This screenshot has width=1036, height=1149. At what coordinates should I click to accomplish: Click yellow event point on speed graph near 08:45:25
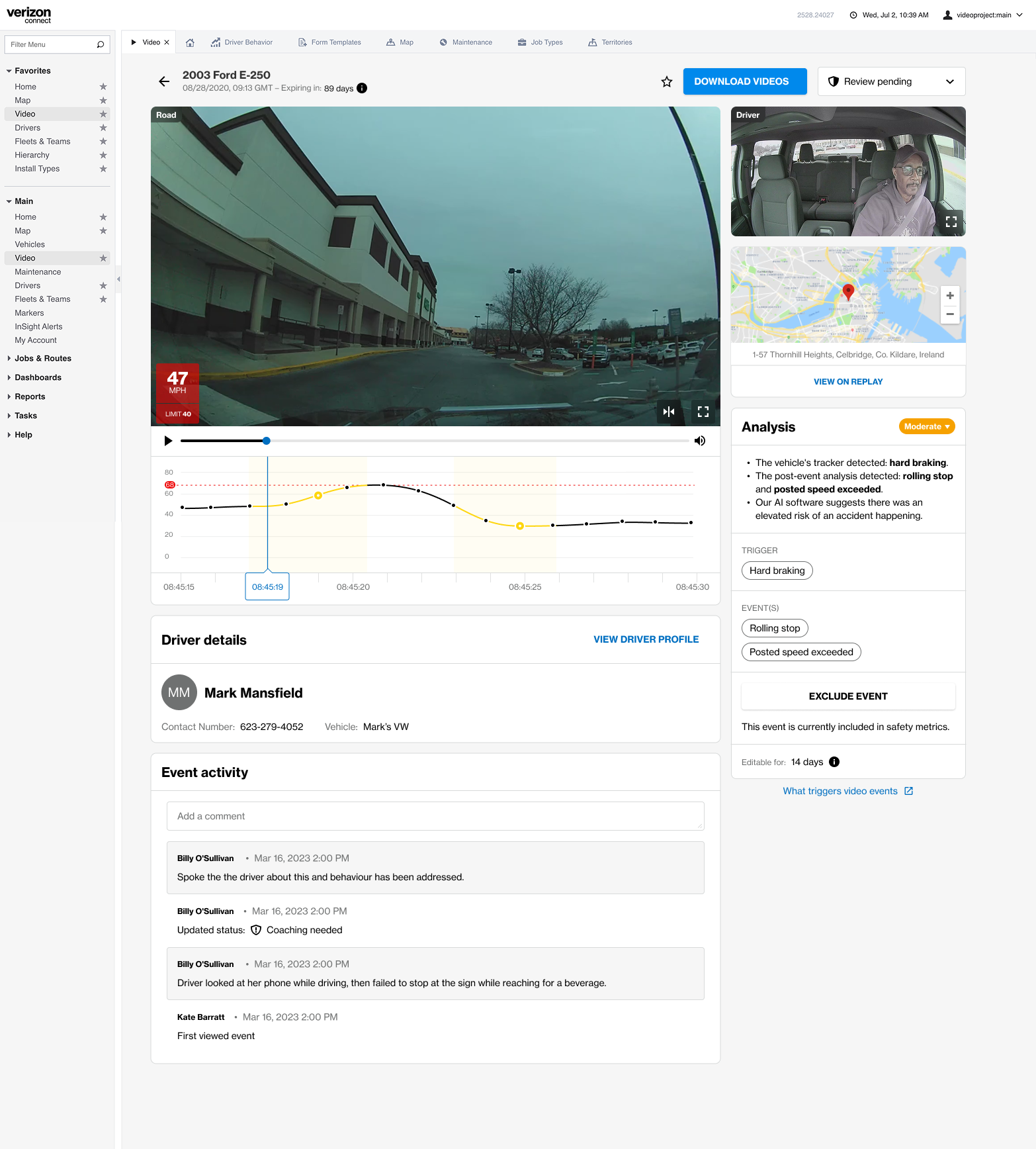tap(520, 526)
